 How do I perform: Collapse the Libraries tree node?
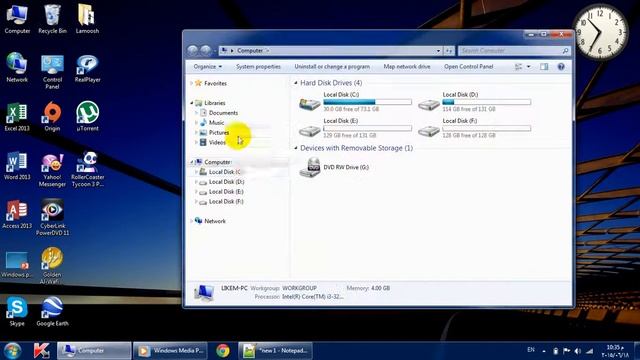tap(191, 103)
